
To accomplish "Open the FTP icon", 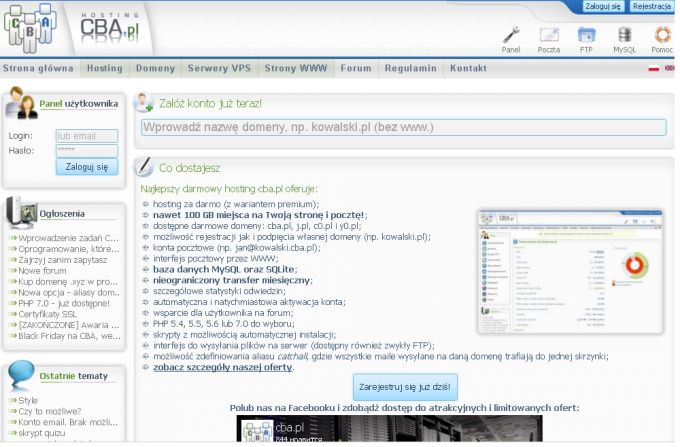I will (x=586, y=35).
